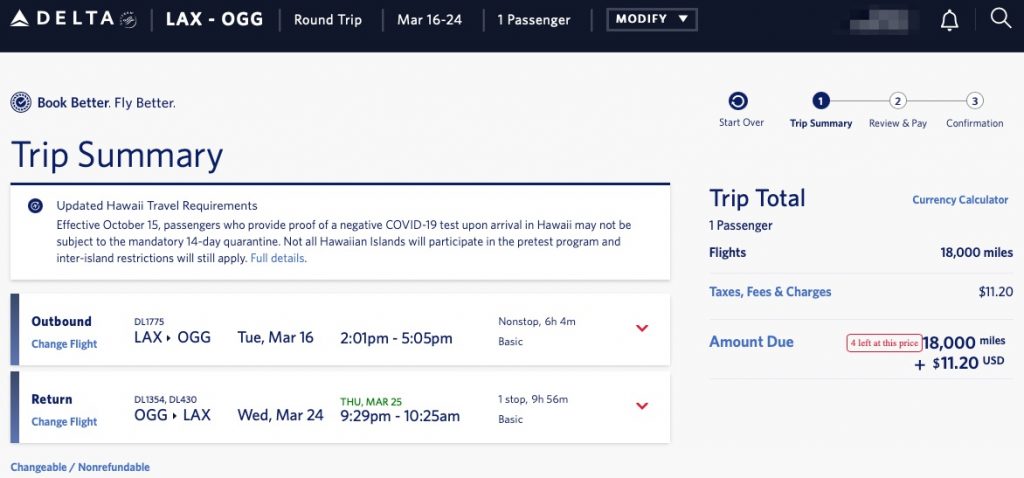Click the Start Over circular arrow icon
1024x478 pixels.
tap(738, 100)
